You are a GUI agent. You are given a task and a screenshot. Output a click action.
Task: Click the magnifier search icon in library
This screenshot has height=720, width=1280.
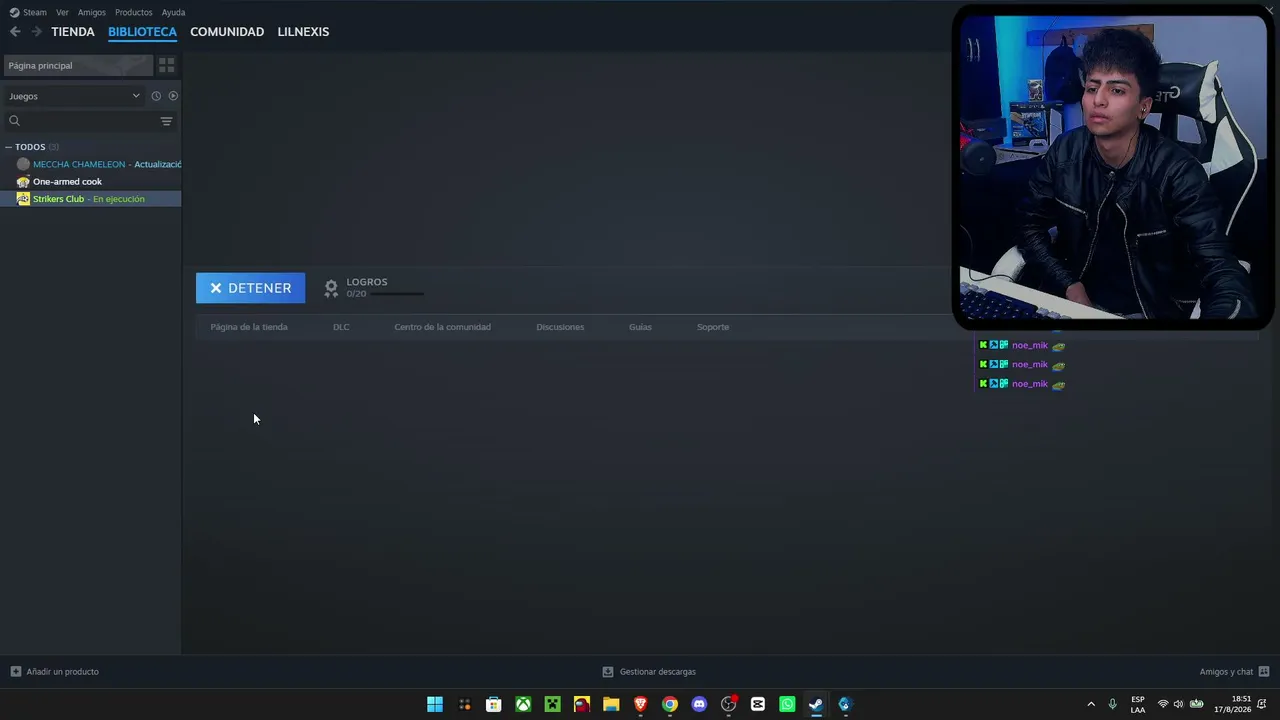pyautogui.click(x=14, y=121)
